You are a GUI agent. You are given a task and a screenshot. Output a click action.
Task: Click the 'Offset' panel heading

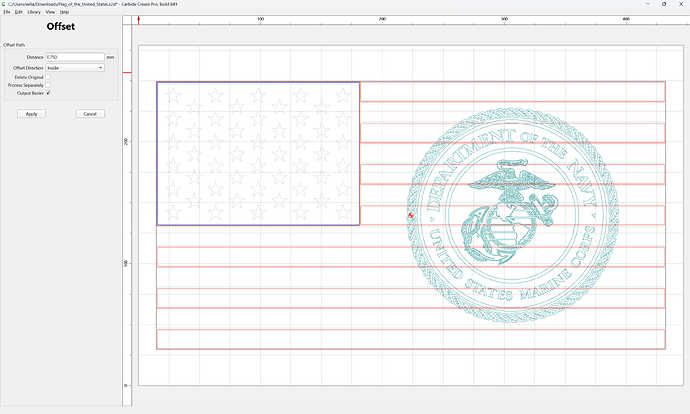[61, 26]
